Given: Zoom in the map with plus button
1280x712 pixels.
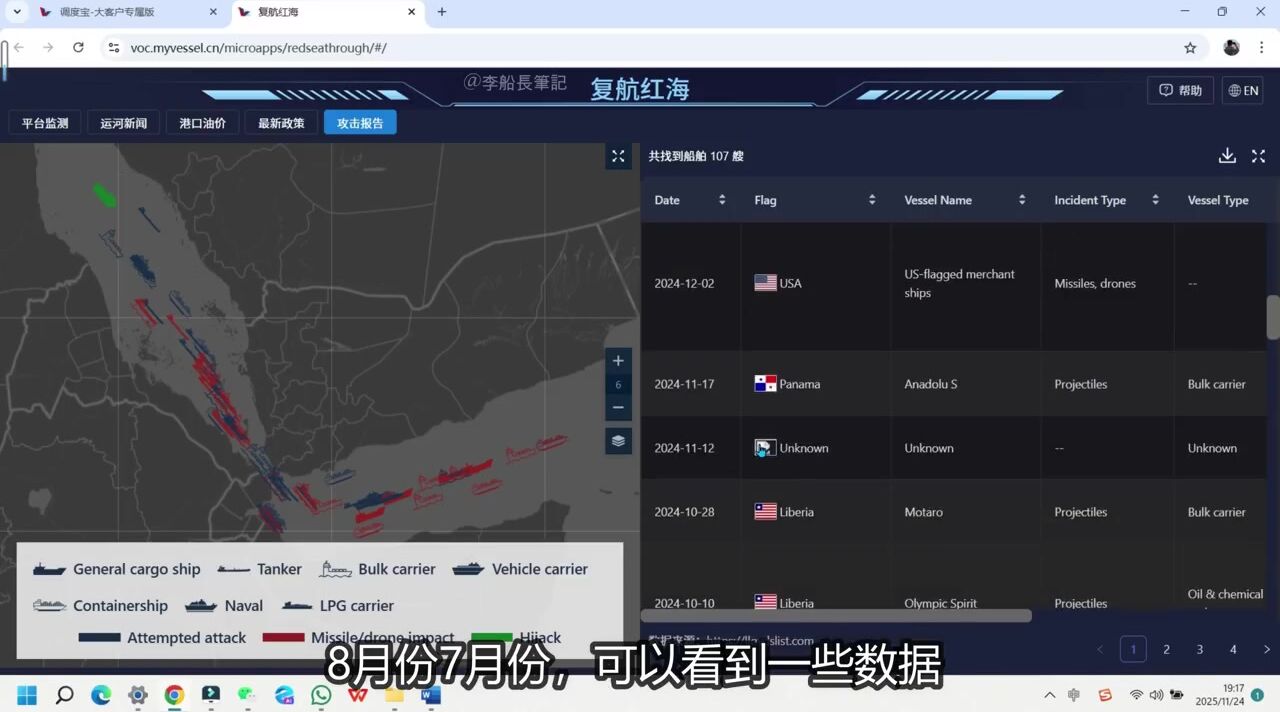Looking at the screenshot, I should pos(618,361).
